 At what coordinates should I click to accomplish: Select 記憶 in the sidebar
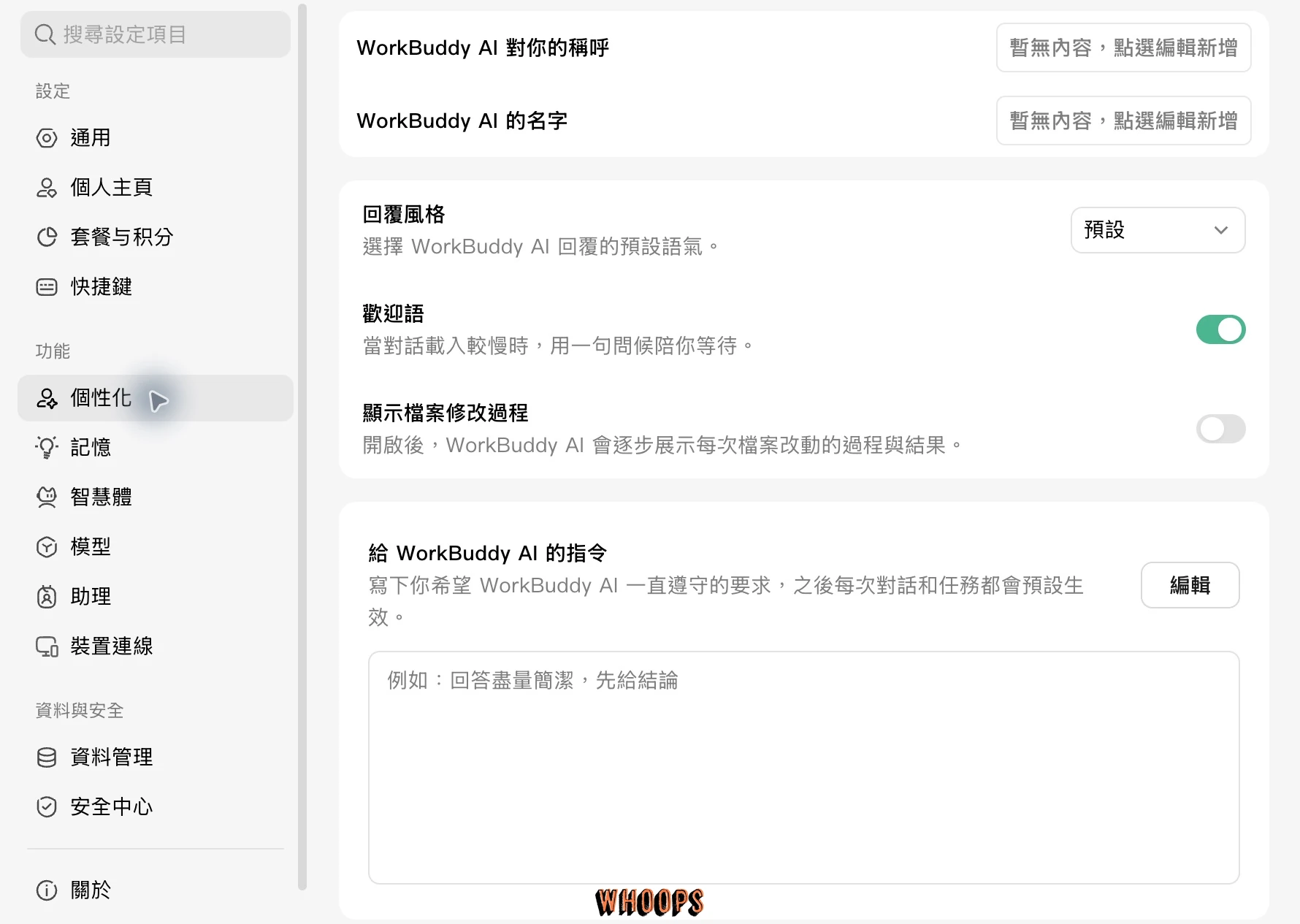(156, 448)
